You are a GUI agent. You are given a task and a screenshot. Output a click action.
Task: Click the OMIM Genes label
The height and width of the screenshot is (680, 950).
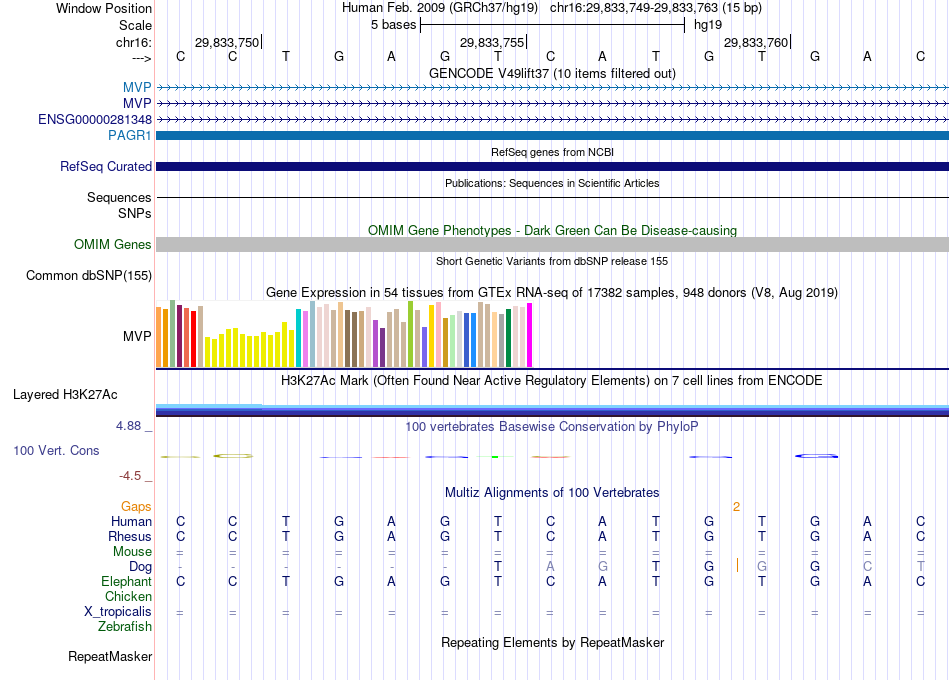pyautogui.click(x=113, y=244)
